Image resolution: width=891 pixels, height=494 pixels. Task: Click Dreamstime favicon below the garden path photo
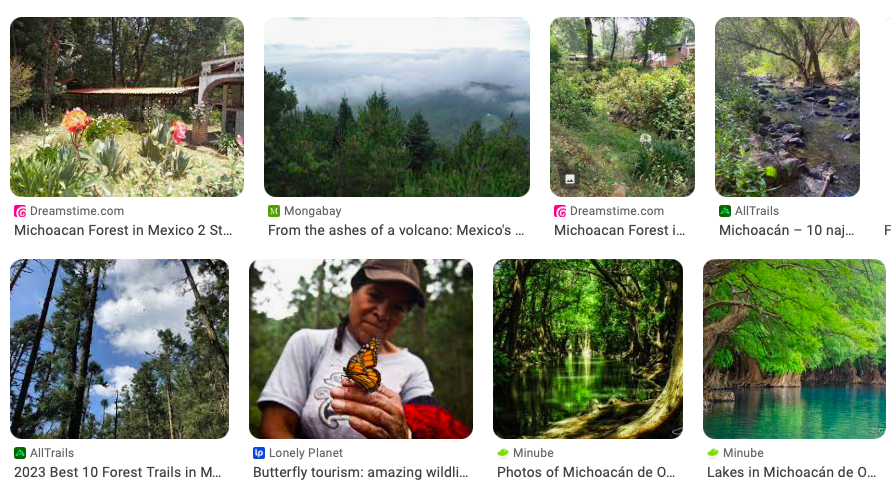560,211
